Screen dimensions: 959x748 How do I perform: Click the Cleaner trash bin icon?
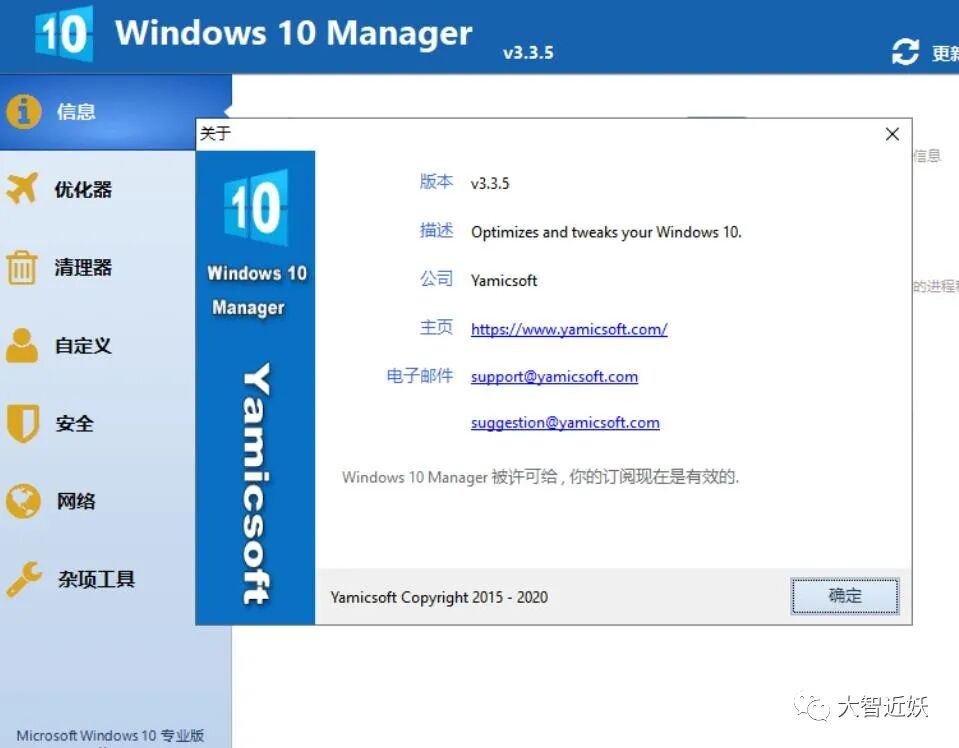[22, 267]
